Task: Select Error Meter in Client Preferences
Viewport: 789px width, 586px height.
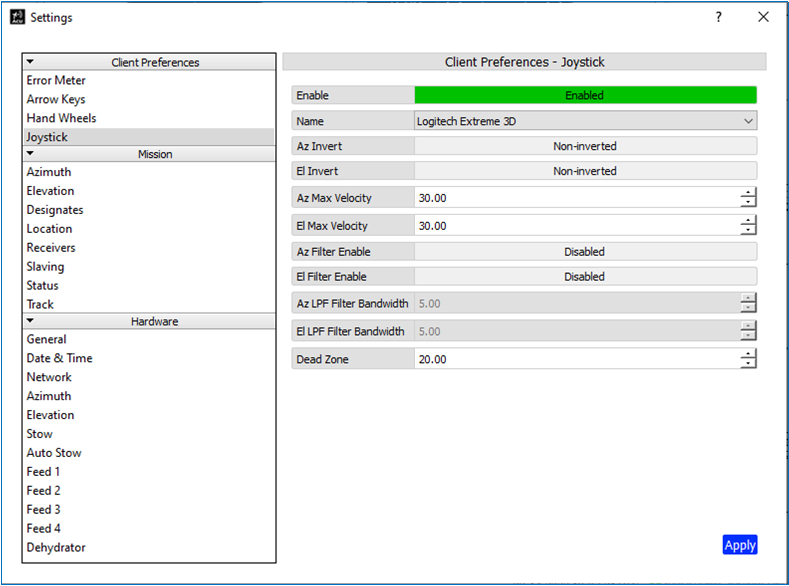Action: pyautogui.click(x=56, y=80)
